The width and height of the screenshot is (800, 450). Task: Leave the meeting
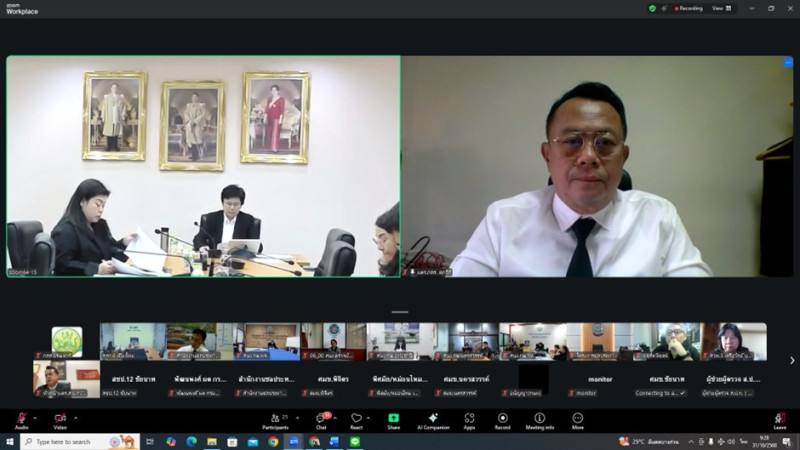(779, 419)
